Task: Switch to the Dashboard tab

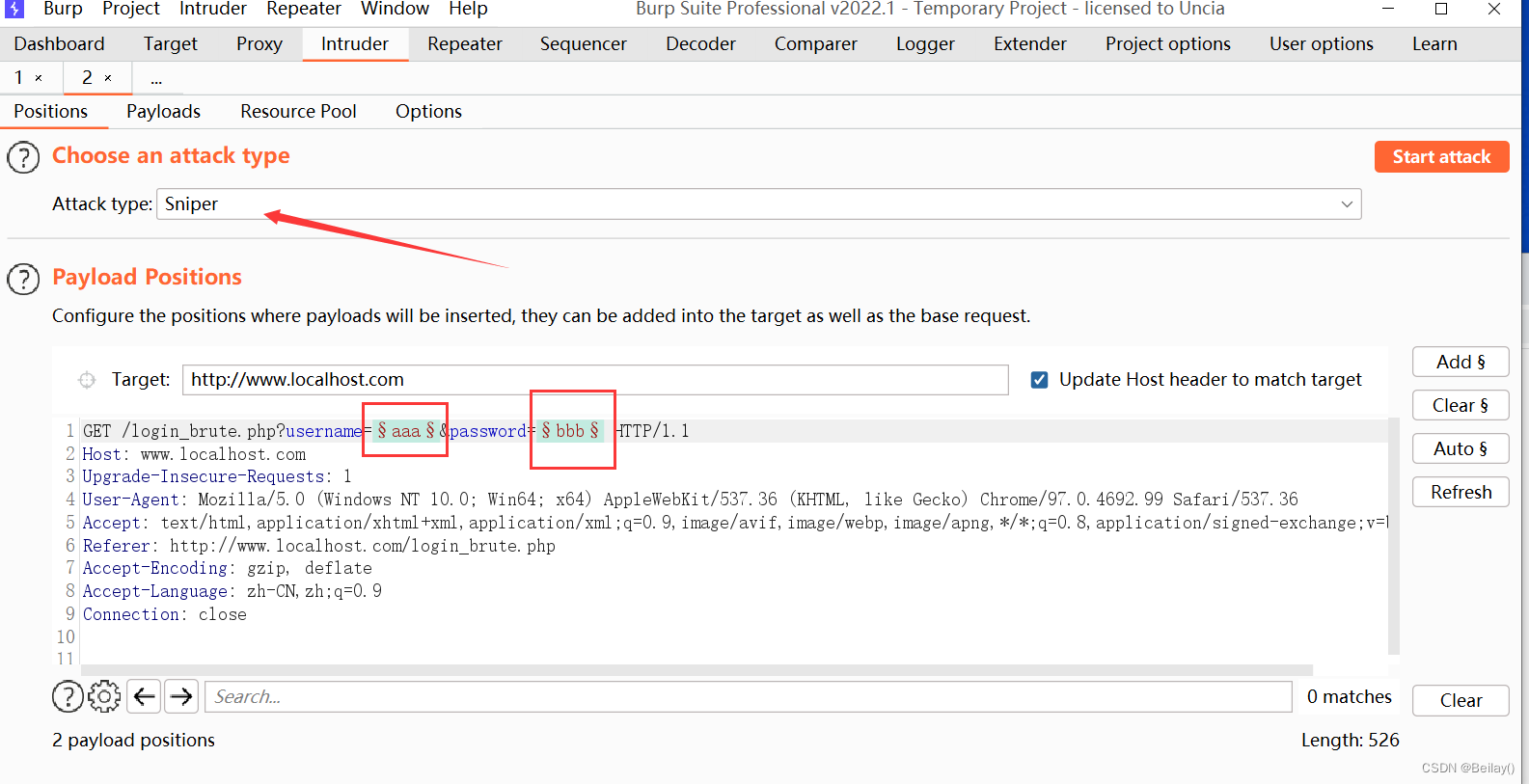Action: pos(59,44)
